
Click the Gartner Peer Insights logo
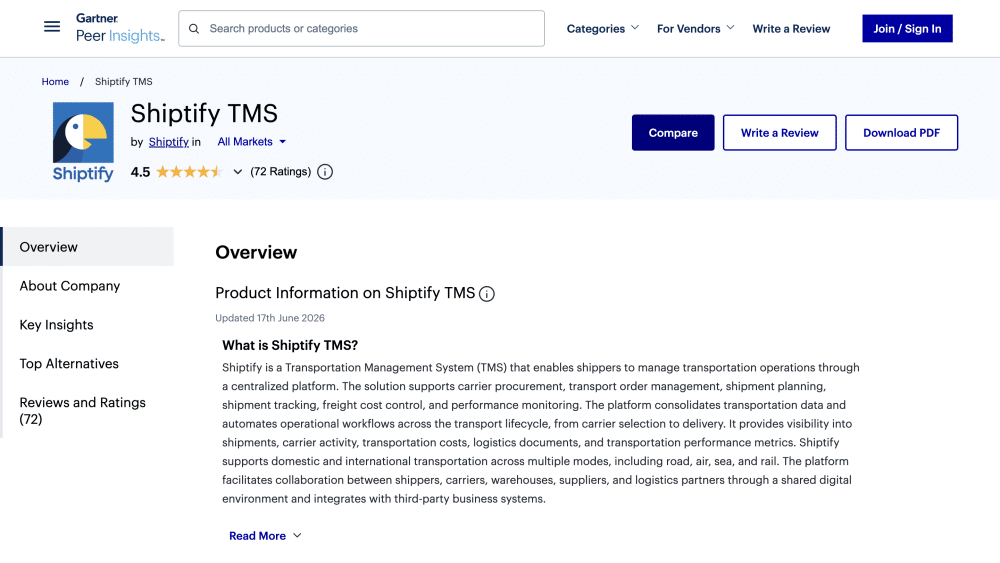[x=120, y=28]
